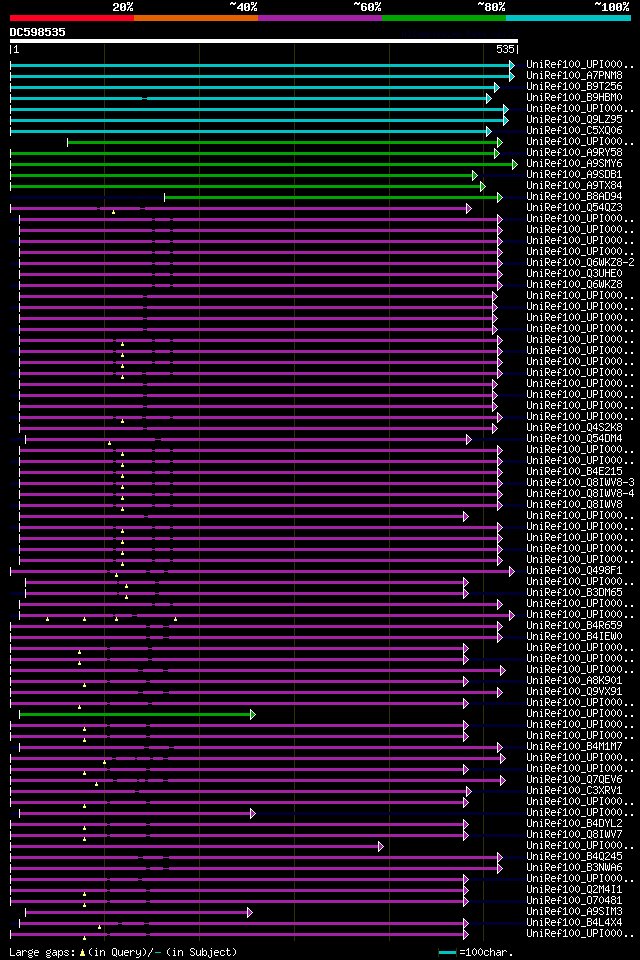Select the UniRef100_B4Q245 label
The height and width of the screenshot is (960, 640).
click(x=574, y=857)
